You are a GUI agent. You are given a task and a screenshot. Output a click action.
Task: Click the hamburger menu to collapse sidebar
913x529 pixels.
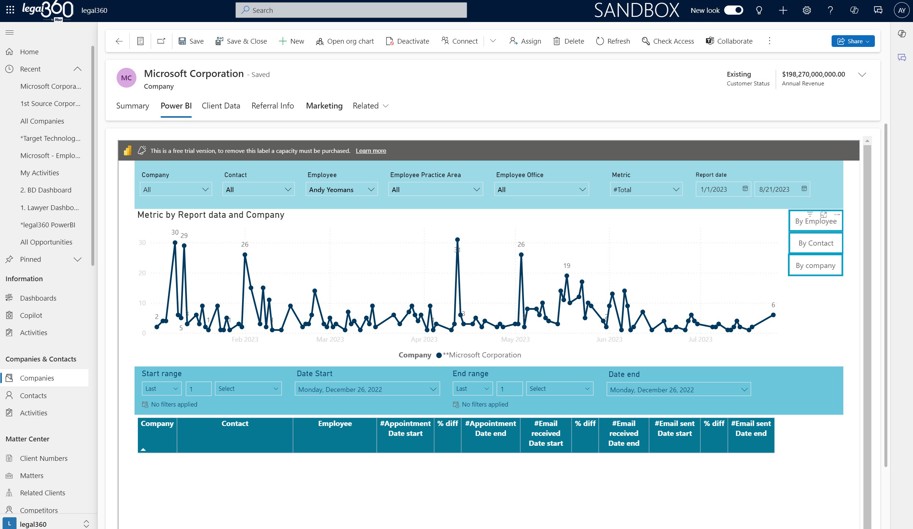click(9, 33)
